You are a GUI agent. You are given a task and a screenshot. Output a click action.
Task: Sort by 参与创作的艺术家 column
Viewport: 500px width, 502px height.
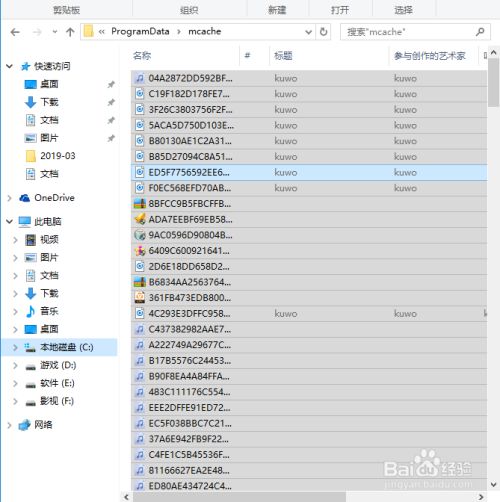pos(430,56)
